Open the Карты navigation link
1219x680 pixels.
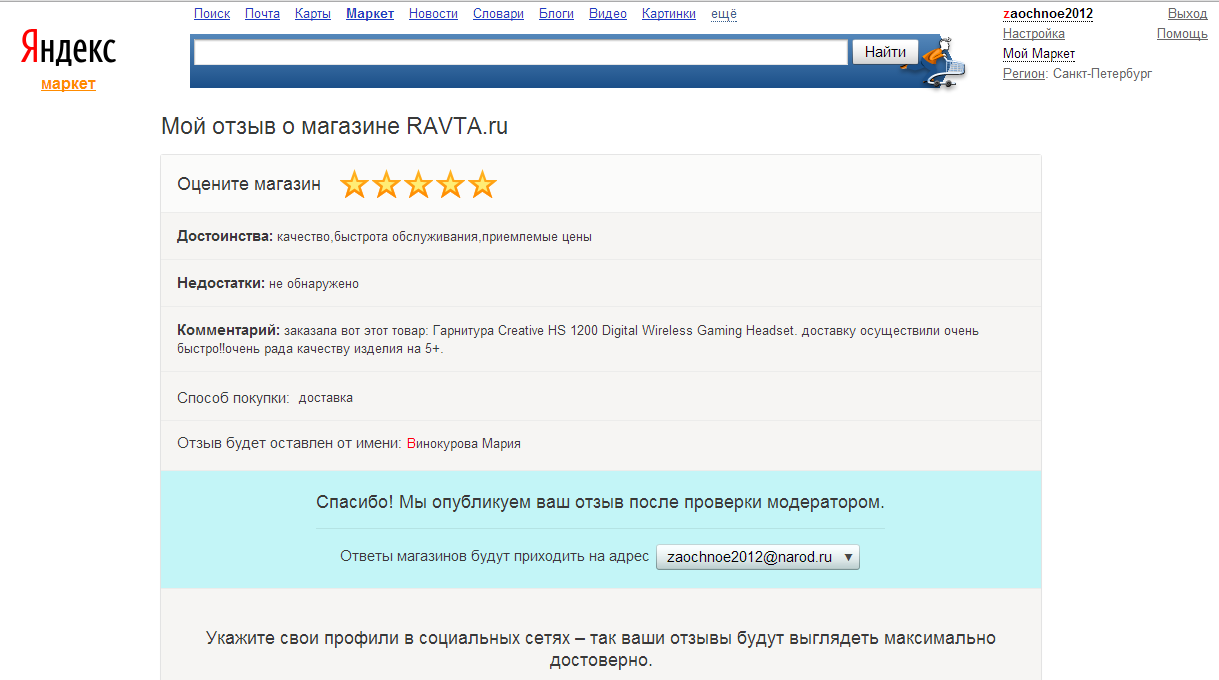313,14
